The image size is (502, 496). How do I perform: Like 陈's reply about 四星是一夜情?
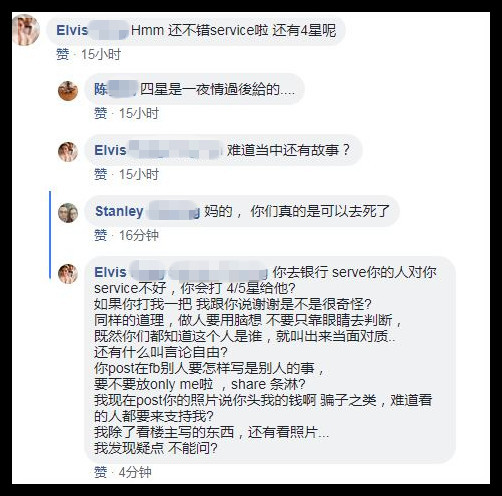[x=100, y=113]
